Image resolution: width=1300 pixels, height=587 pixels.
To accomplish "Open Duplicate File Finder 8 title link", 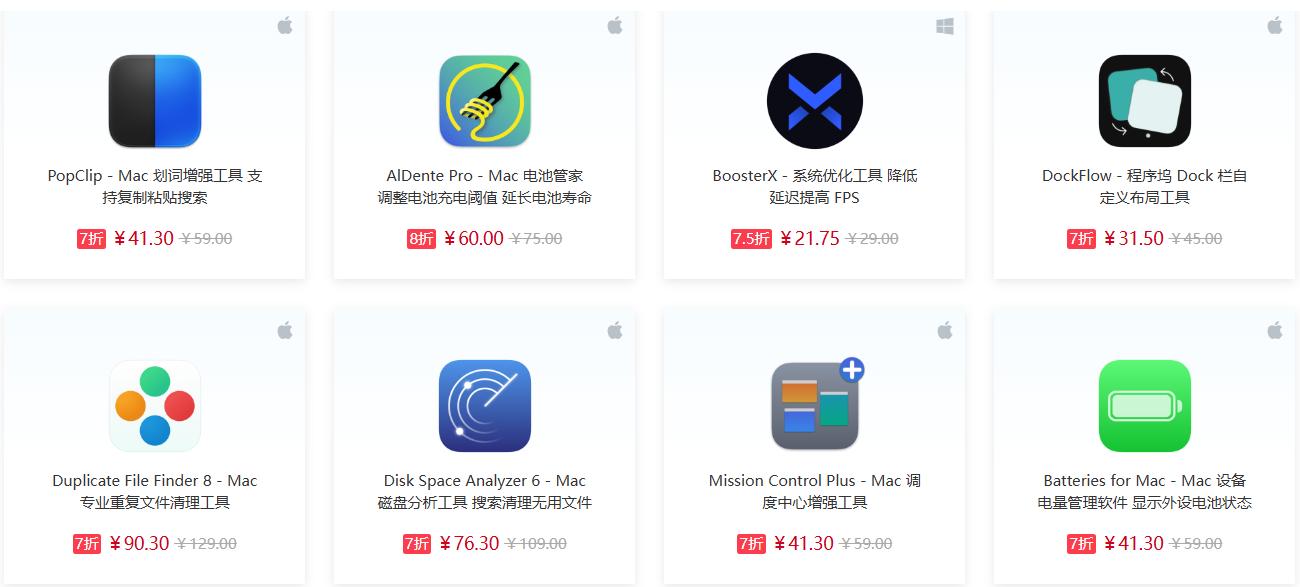I will 155,492.
